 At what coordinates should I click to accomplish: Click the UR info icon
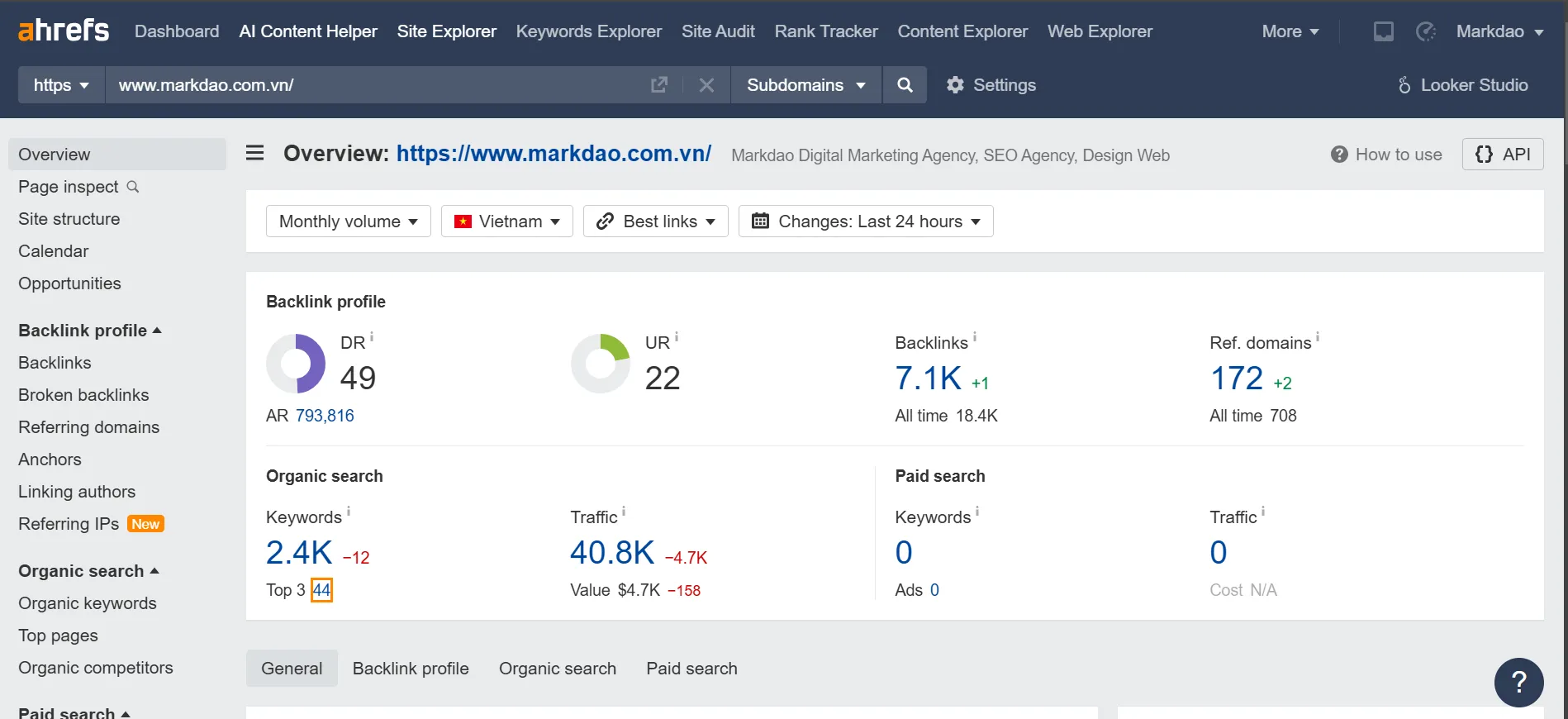(677, 336)
